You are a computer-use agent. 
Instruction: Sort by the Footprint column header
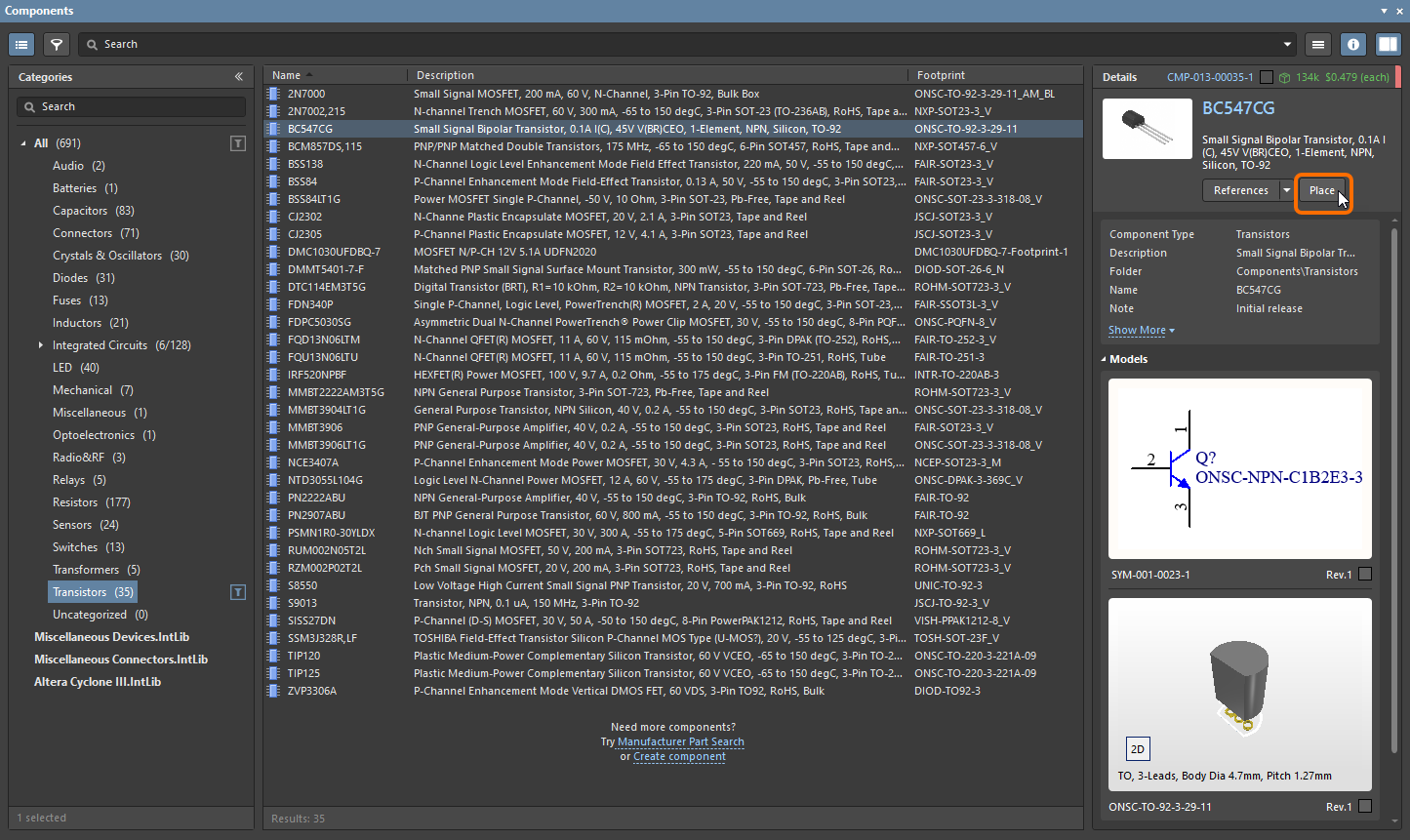tap(941, 75)
